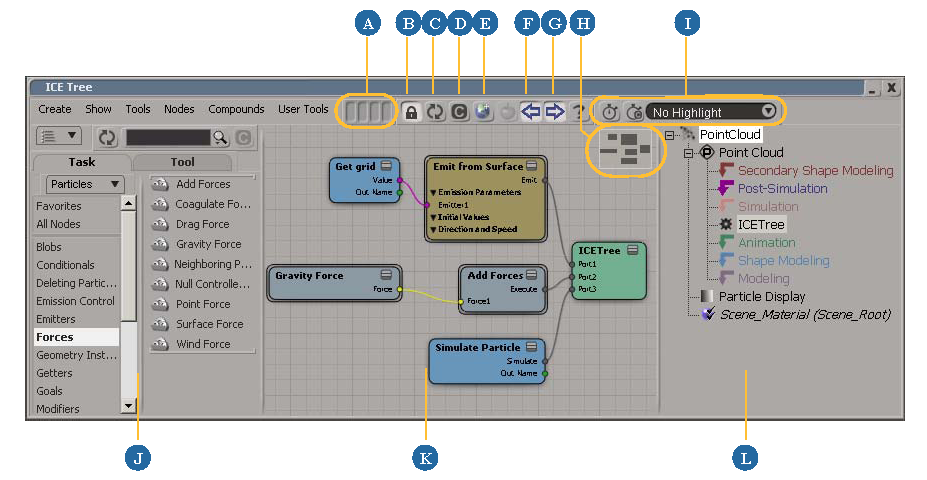This screenshot has height=480, width=927.
Task: Click the clear 'C' toolbar button
Action: coord(459,112)
